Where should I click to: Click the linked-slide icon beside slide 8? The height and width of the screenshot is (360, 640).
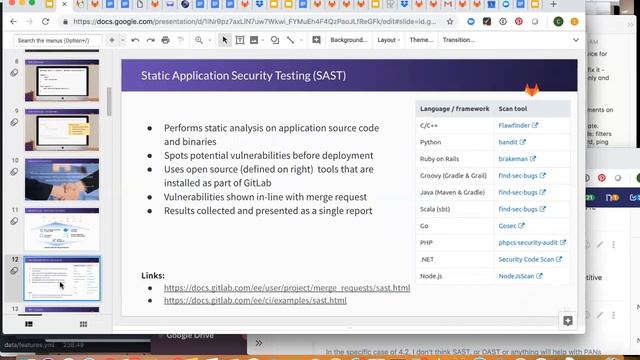(14, 73)
